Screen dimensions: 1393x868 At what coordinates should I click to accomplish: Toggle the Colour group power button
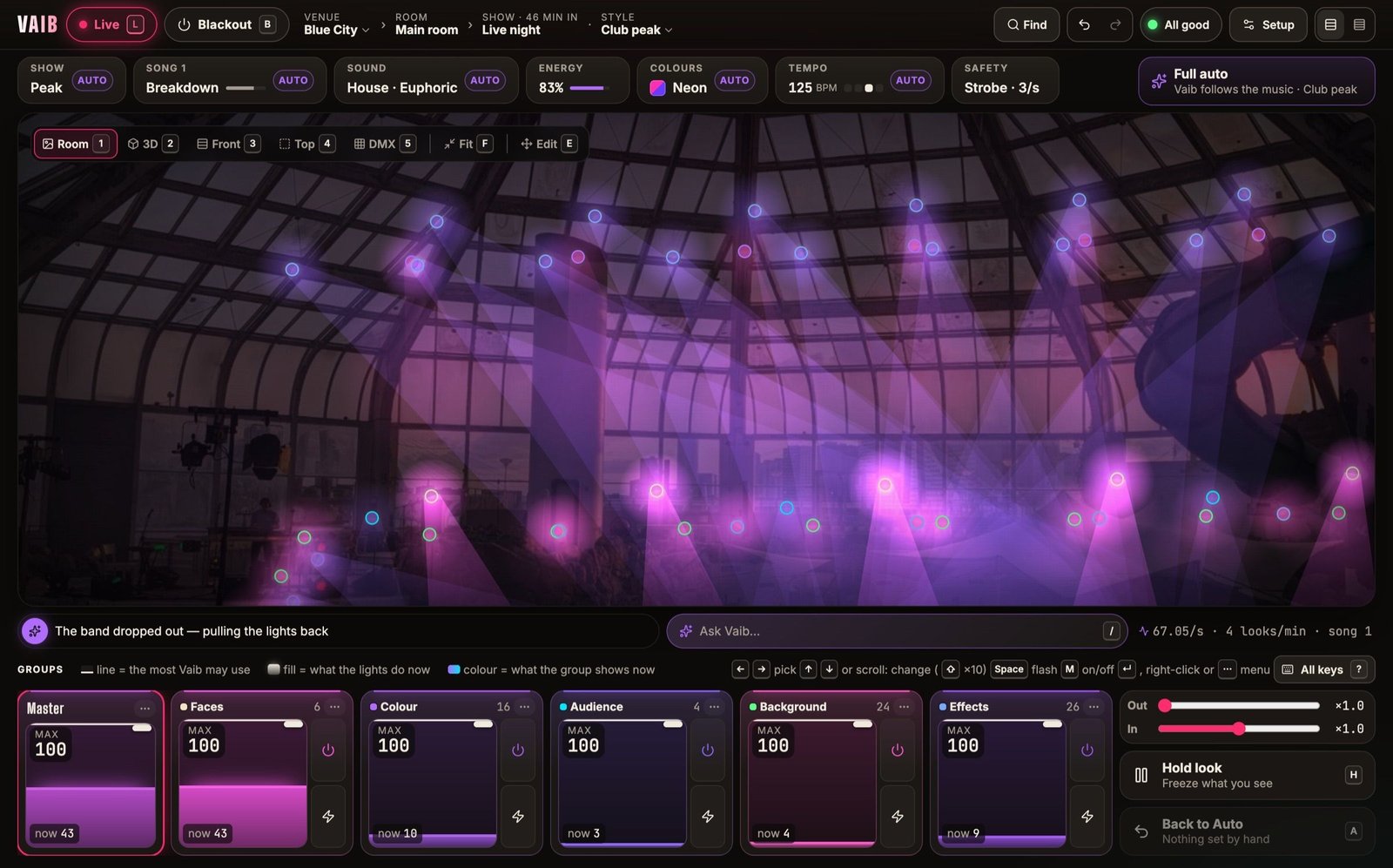point(518,750)
